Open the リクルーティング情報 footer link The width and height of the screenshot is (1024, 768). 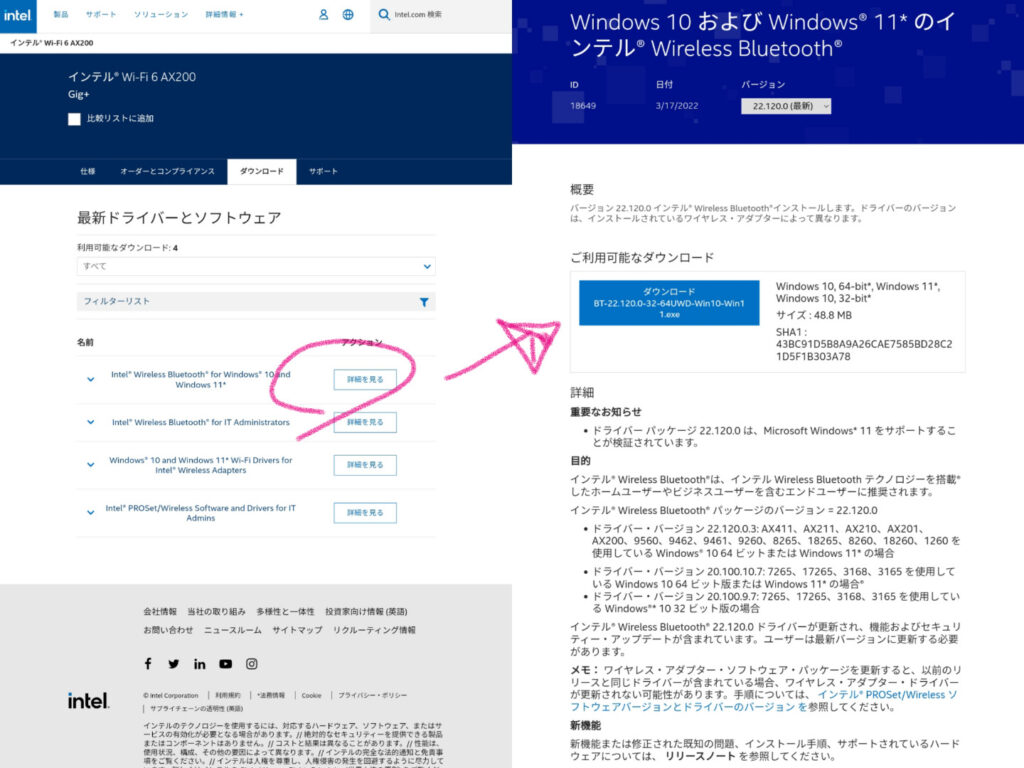374,630
